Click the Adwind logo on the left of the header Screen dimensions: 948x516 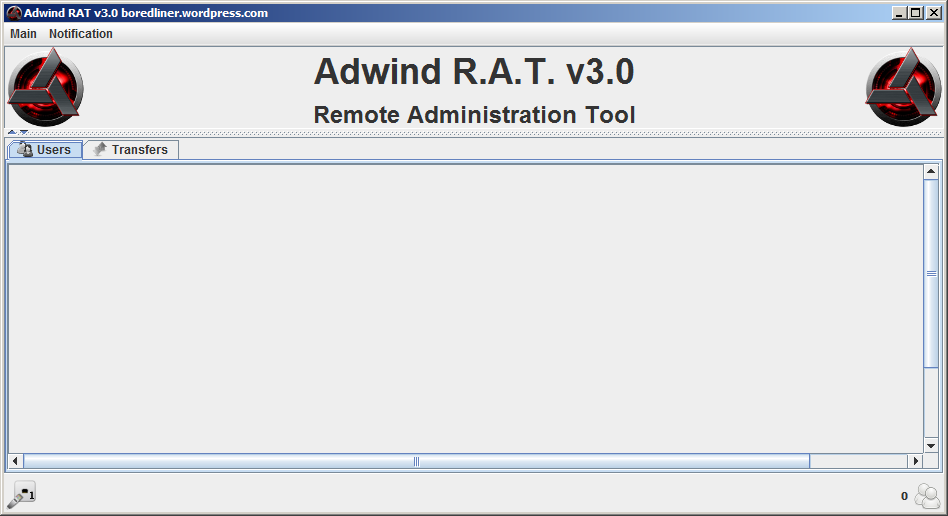(x=45, y=87)
